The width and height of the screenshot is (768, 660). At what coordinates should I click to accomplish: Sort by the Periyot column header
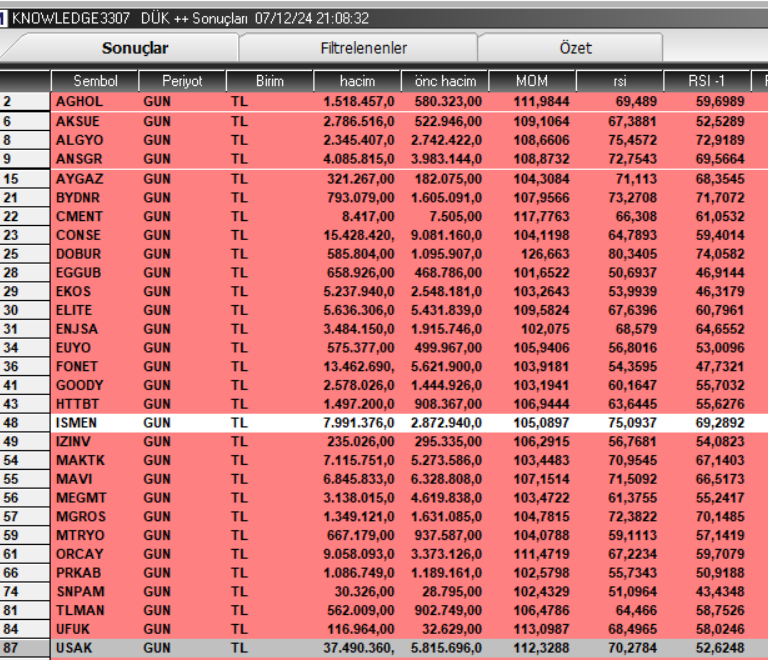(182, 81)
